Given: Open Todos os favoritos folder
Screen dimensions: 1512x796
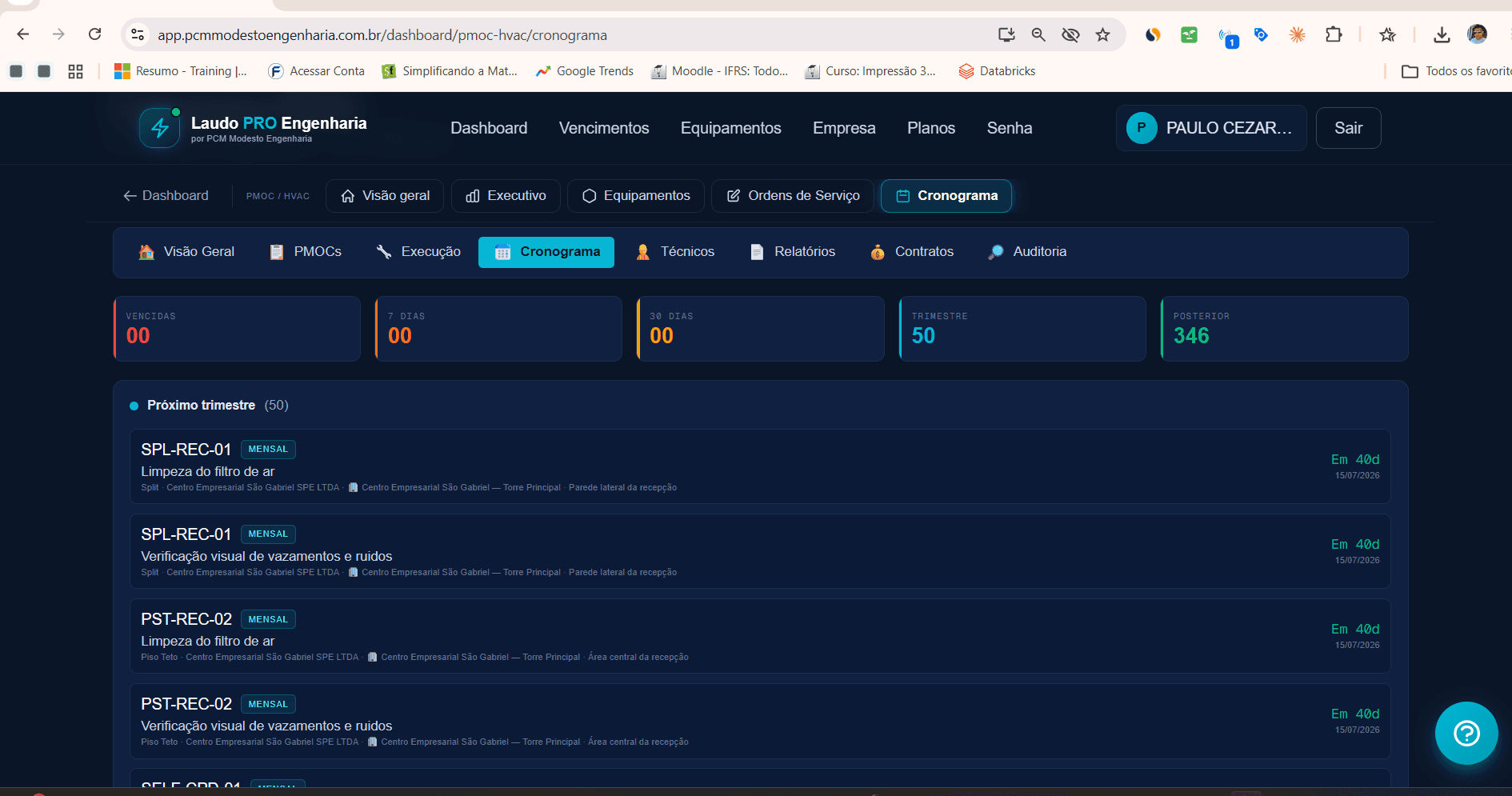Looking at the screenshot, I should [1456, 71].
